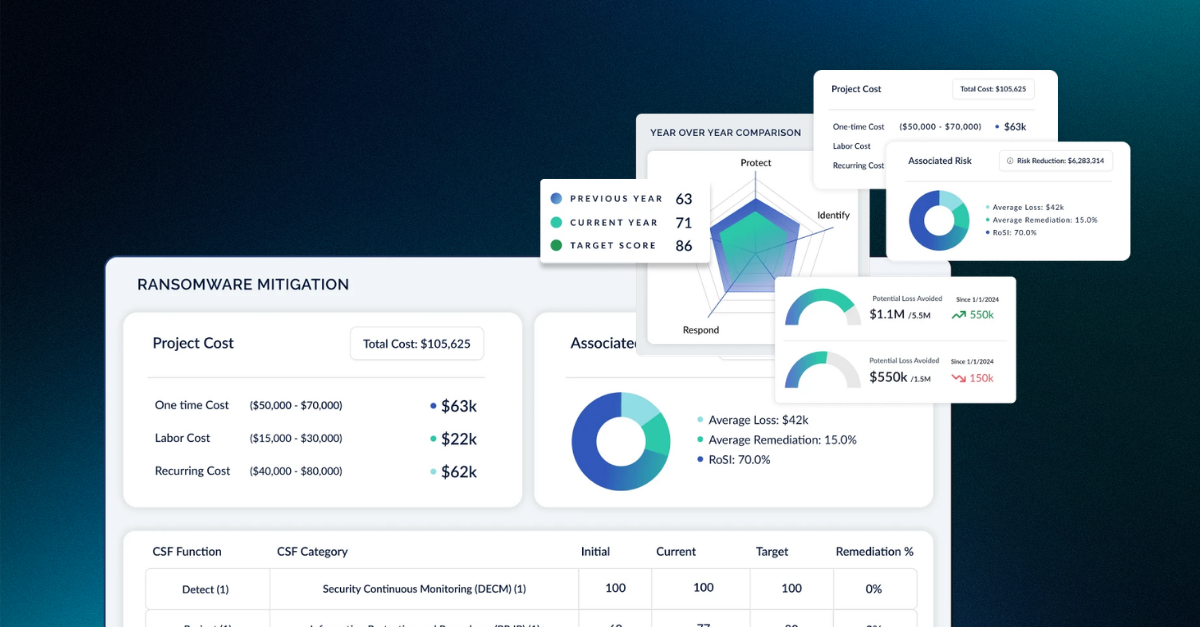Click the $22k Labor Cost value

coord(459,439)
